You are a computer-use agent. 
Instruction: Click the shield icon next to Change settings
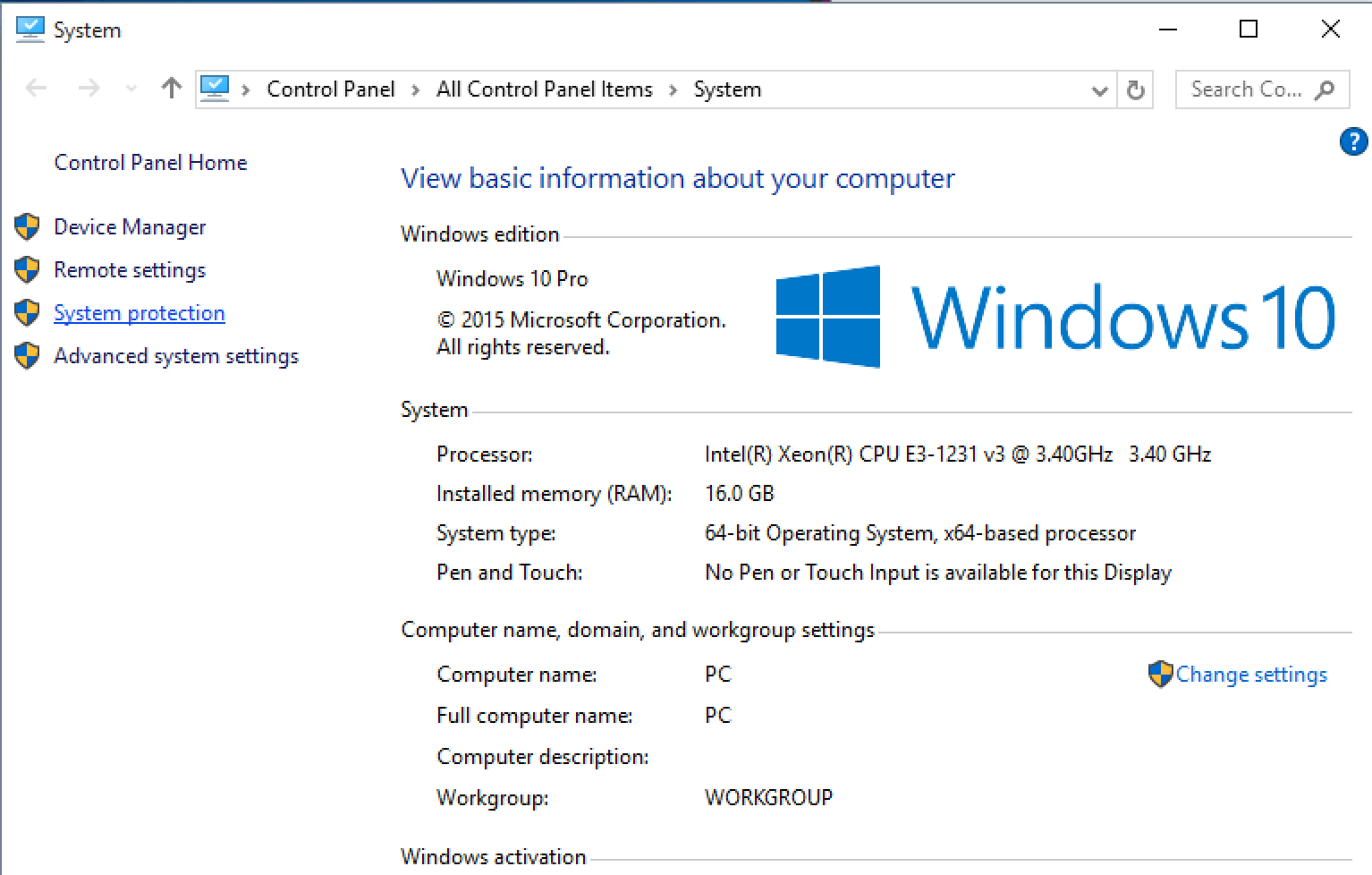pyautogui.click(x=1160, y=675)
